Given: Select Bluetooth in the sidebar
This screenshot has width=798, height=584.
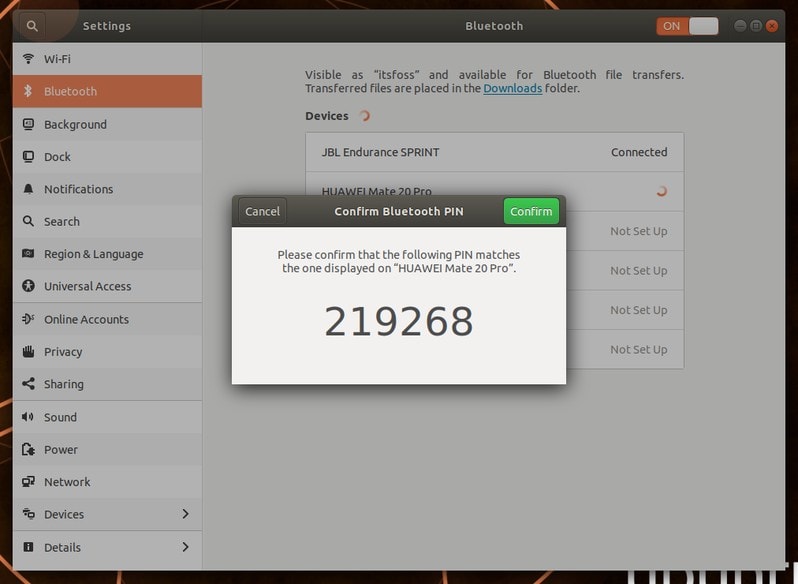Looking at the screenshot, I should pyautogui.click(x=107, y=91).
